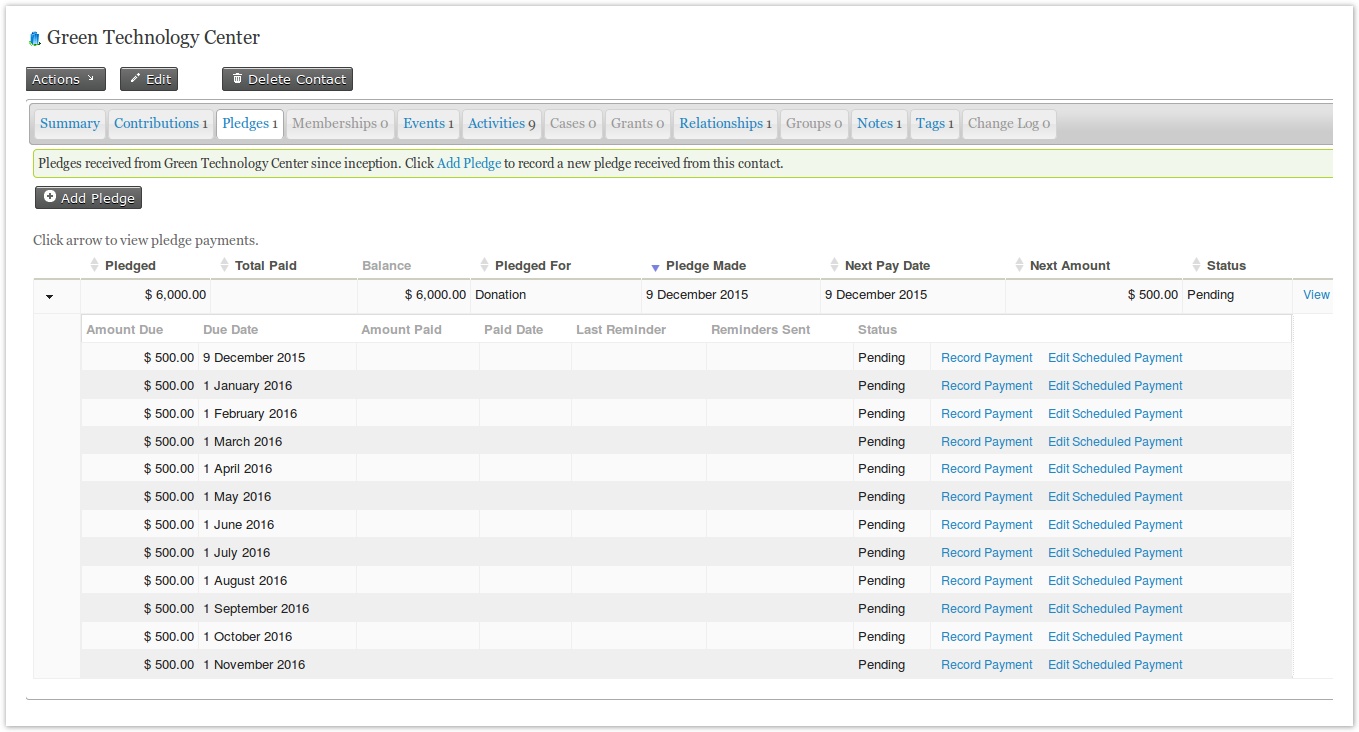Edit Scheduled Payment for 1 July 2016

click(x=1115, y=553)
